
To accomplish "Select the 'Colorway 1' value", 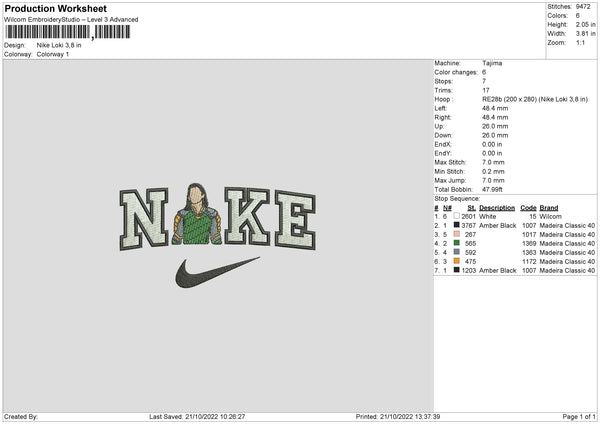I will (x=53, y=54).
